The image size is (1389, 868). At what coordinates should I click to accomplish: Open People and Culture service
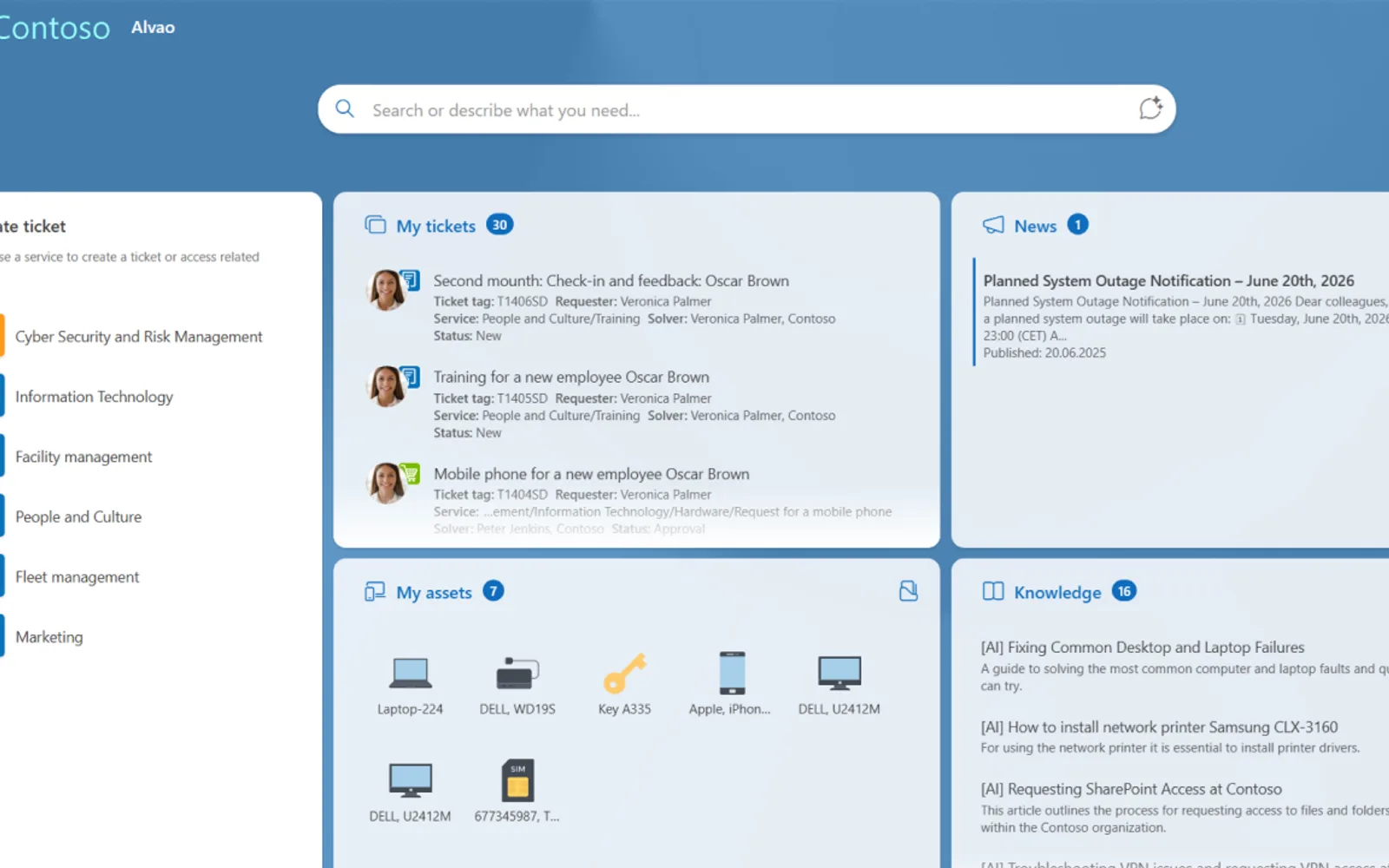[x=78, y=516]
